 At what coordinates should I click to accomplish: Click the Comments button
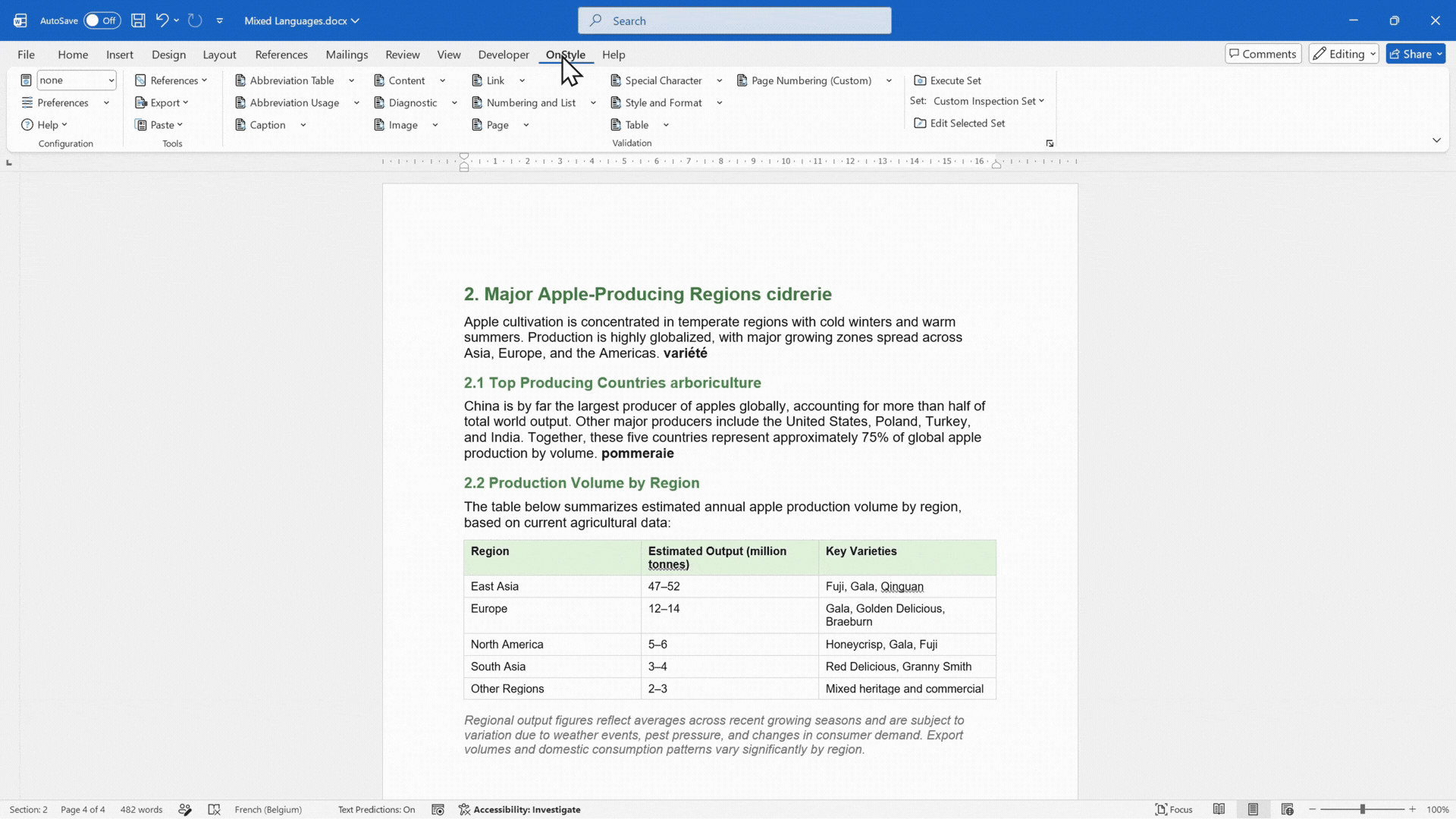1263,54
